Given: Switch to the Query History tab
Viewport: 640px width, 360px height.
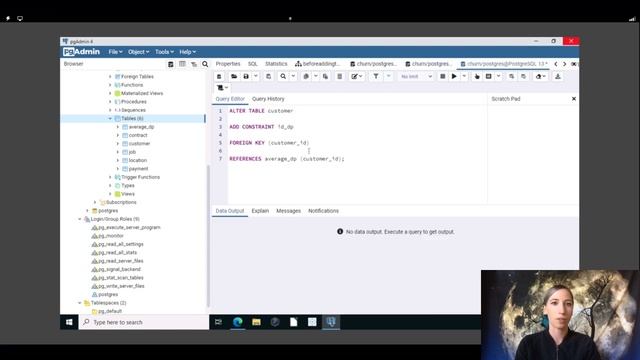Looking at the screenshot, I should coord(268,99).
